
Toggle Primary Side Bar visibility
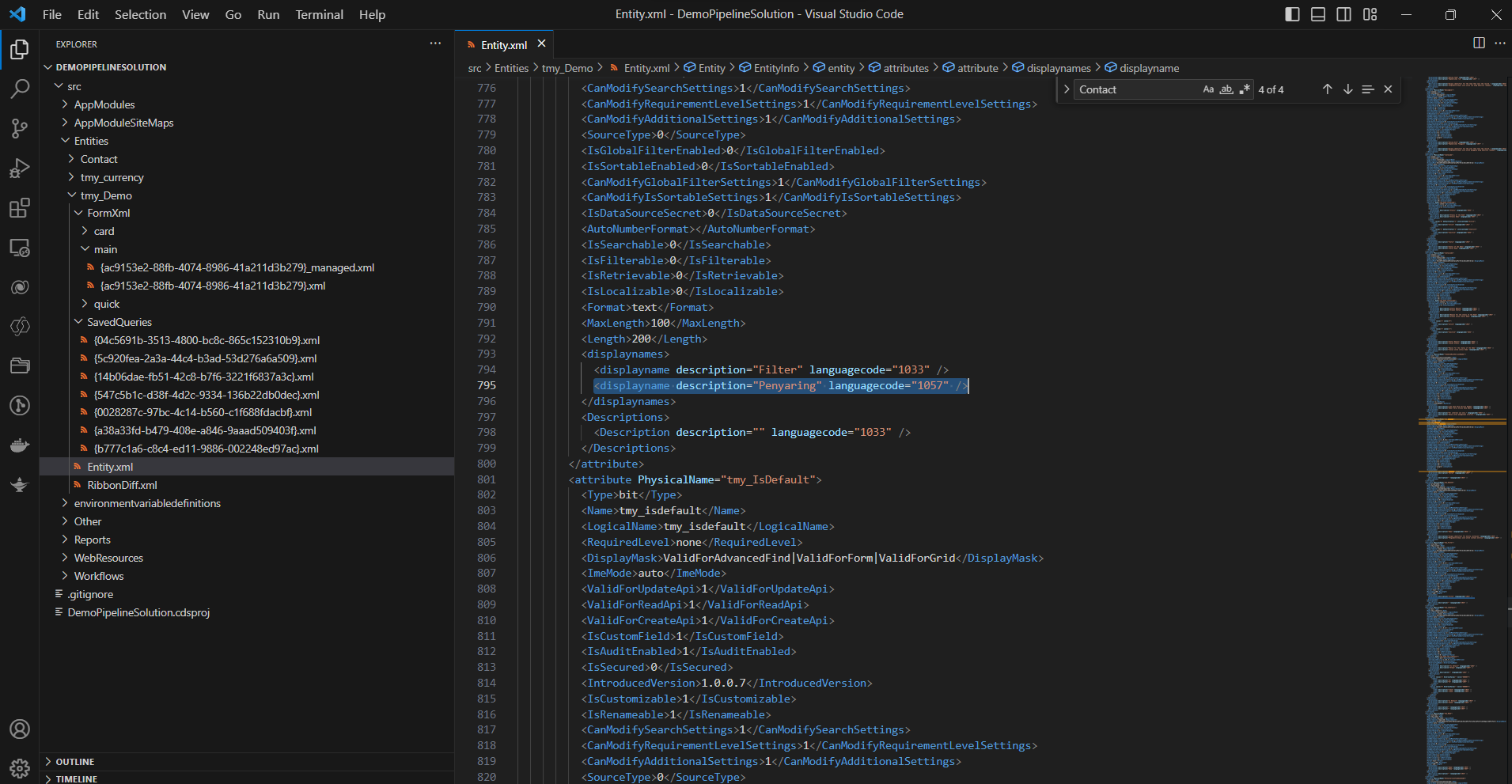tap(1293, 14)
